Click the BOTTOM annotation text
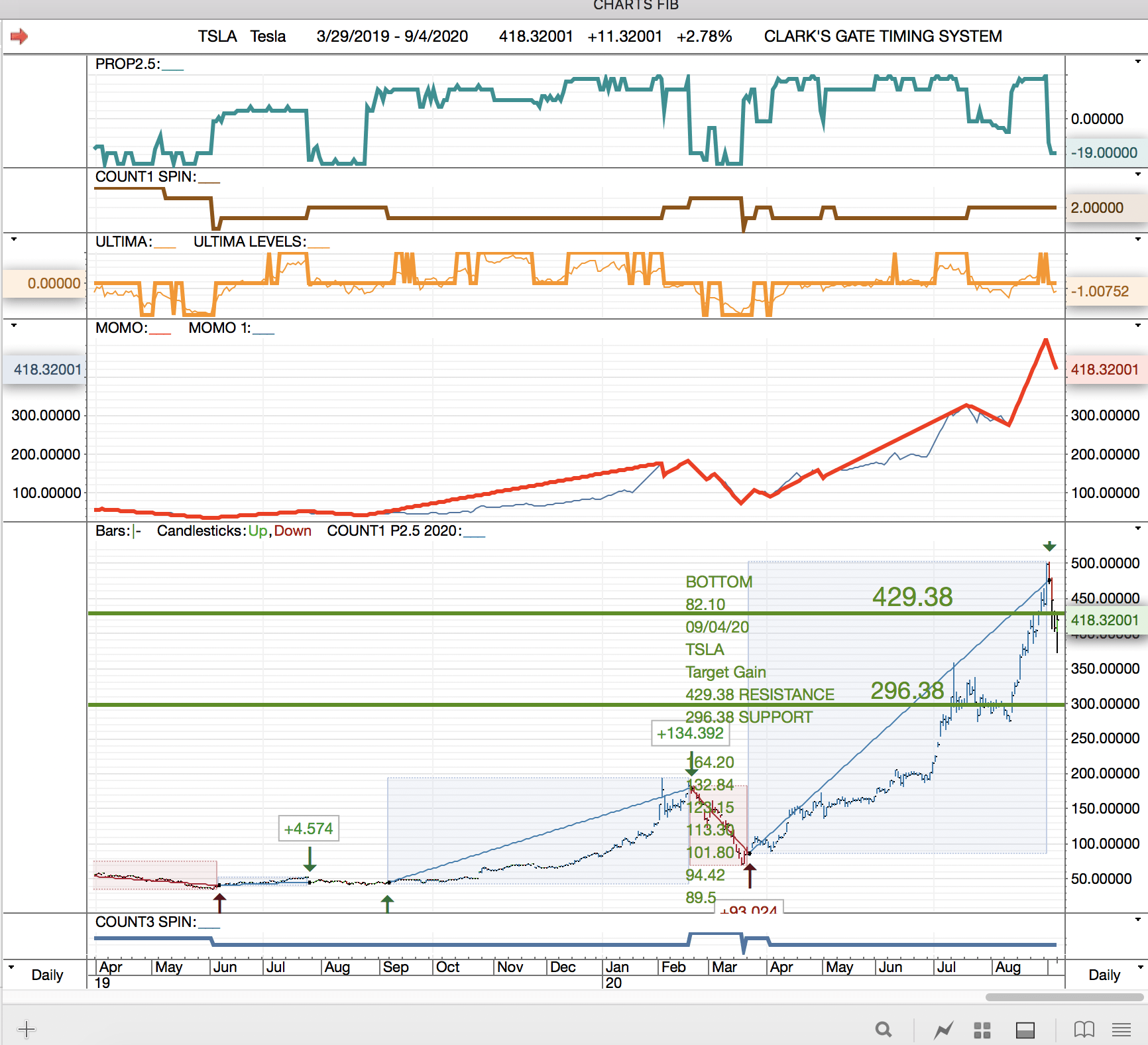Viewport: 1148px width, 1045px height. pyautogui.click(x=719, y=582)
